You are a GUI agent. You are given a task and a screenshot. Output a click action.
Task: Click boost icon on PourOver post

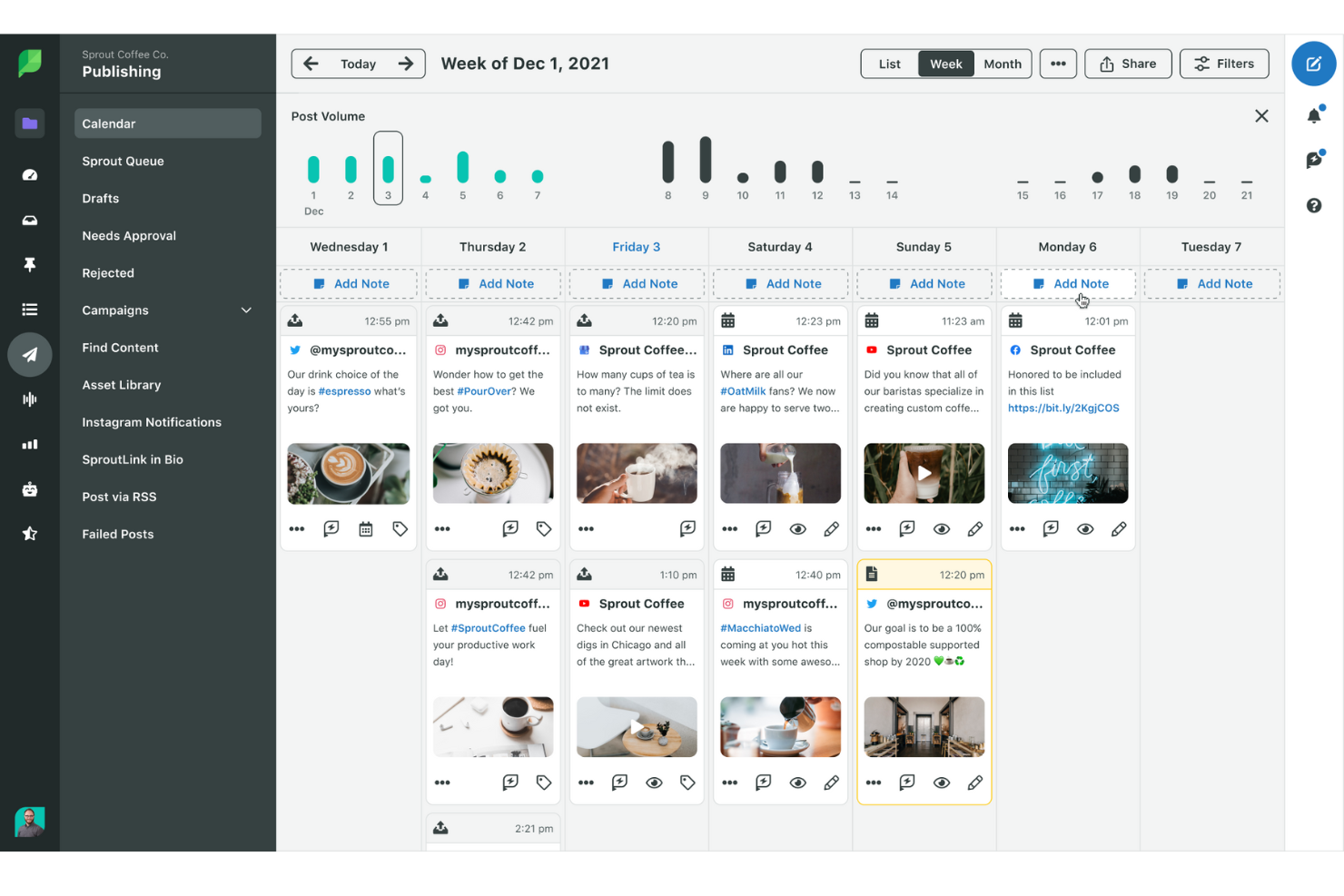(510, 528)
